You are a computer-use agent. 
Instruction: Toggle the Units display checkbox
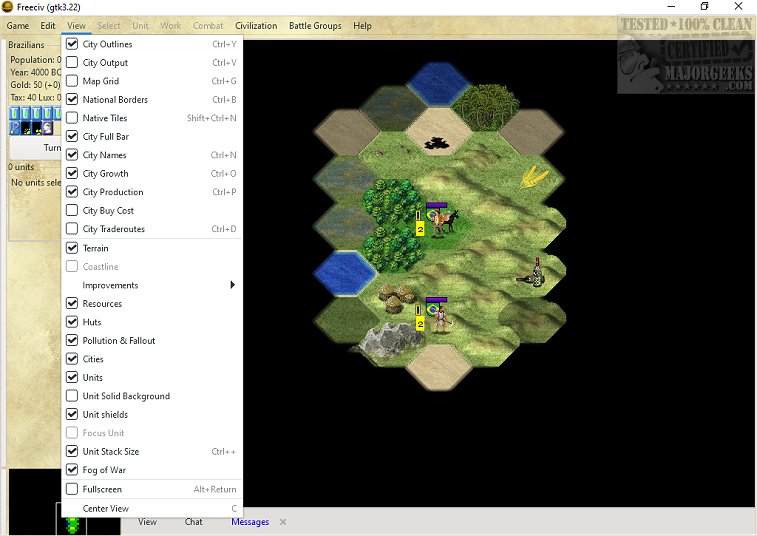click(x=72, y=377)
